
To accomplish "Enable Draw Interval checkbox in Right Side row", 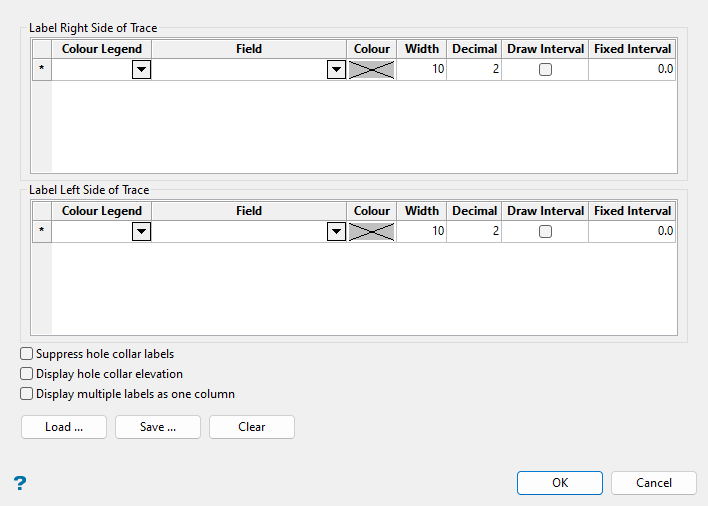I will pyautogui.click(x=545, y=70).
